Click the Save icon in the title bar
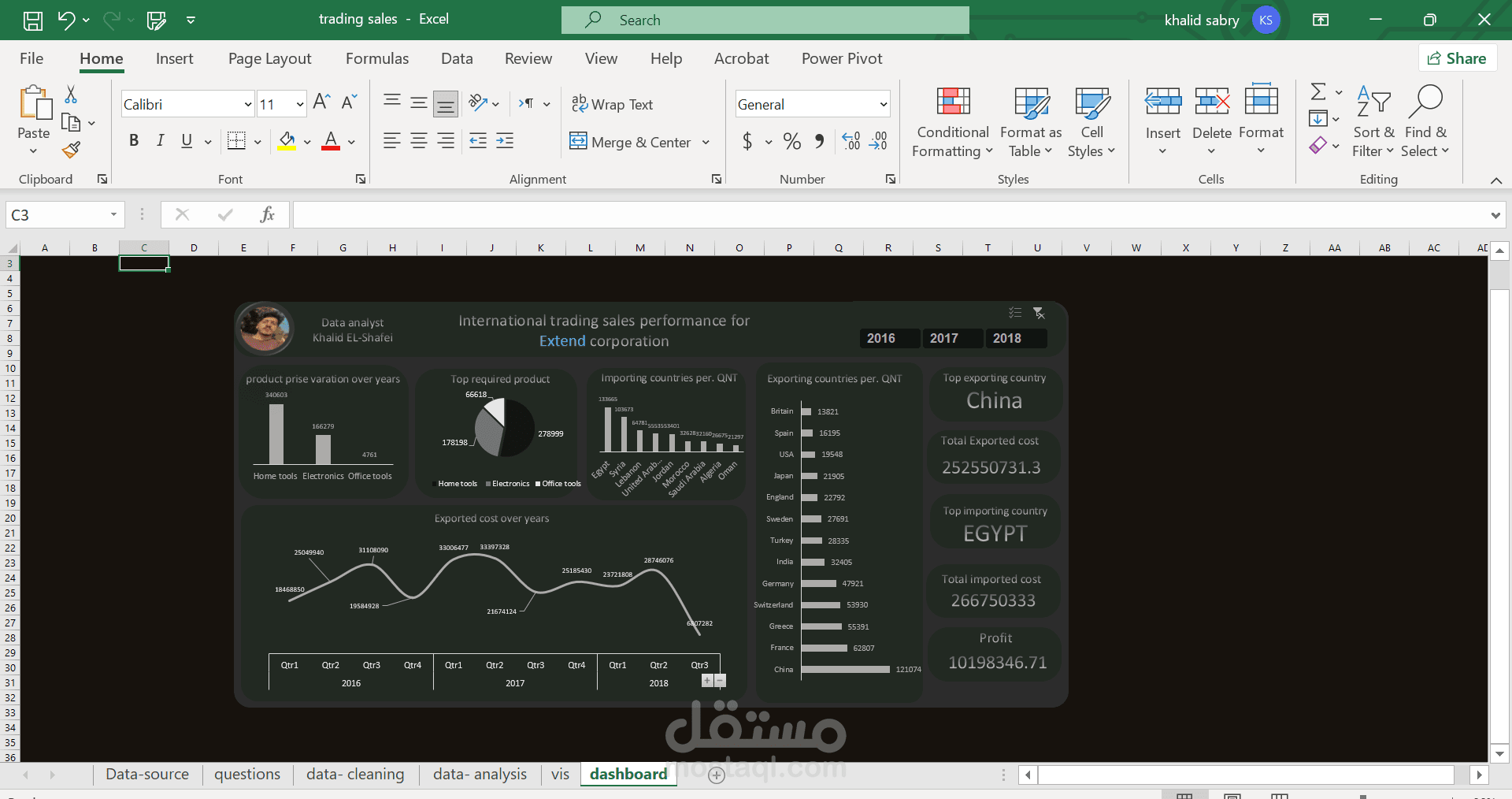The width and height of the screenshot is (1512, 799). click(33, 20)
